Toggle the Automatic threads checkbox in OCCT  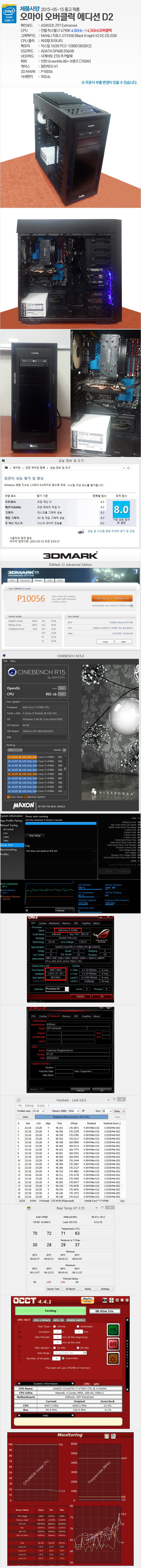(x=70, y=1358)
